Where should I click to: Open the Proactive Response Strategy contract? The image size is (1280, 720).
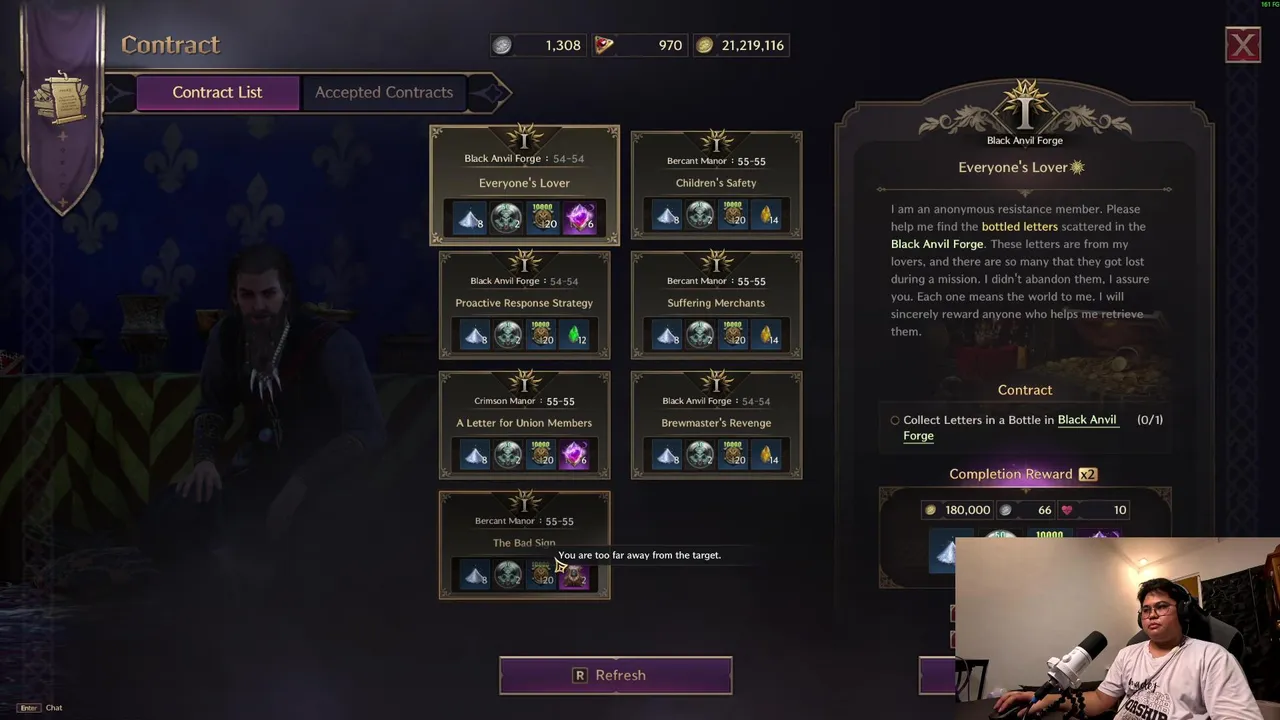tap(524, 305)
